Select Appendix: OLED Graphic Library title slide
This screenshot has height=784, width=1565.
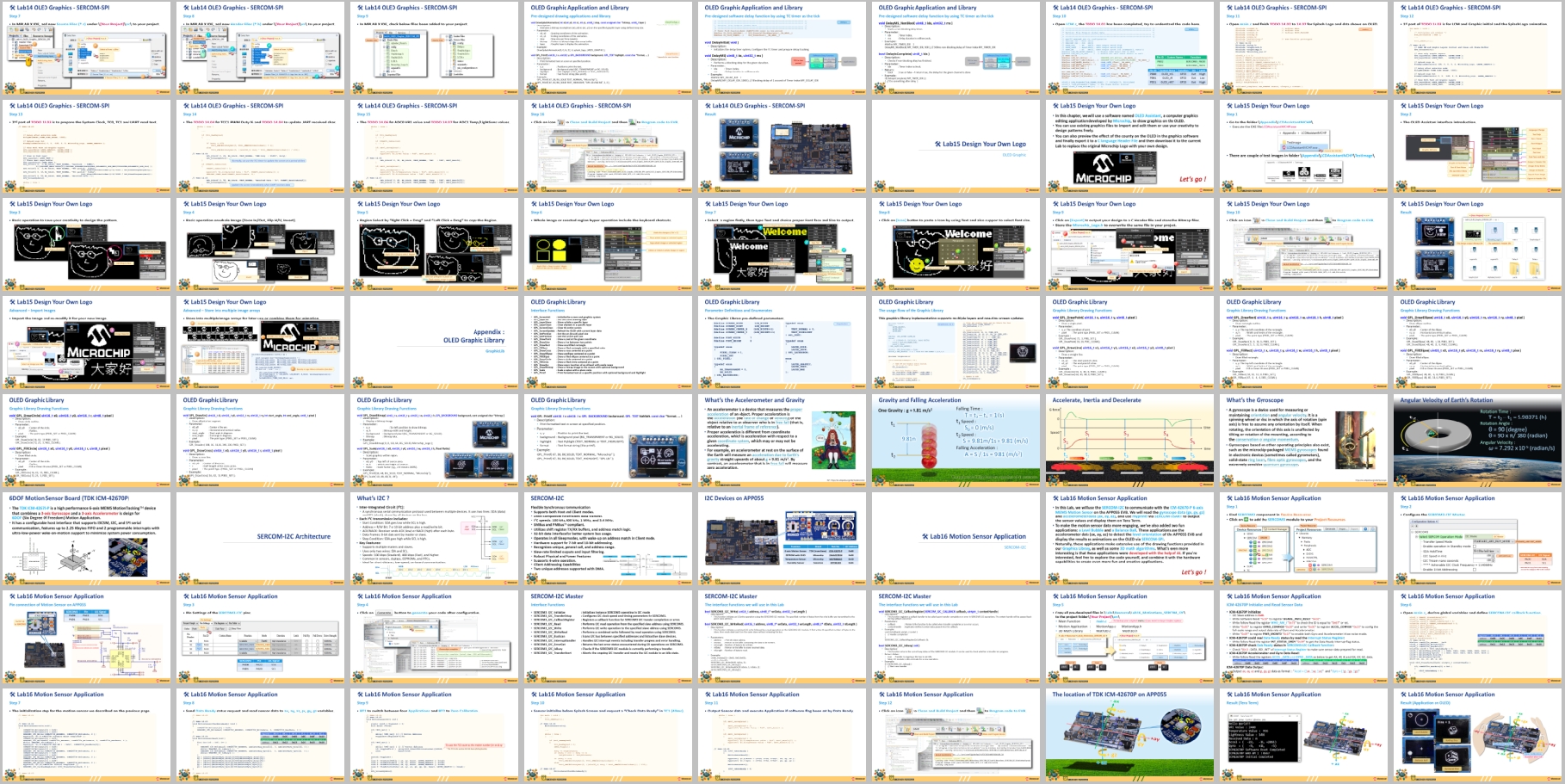[435, 343]
